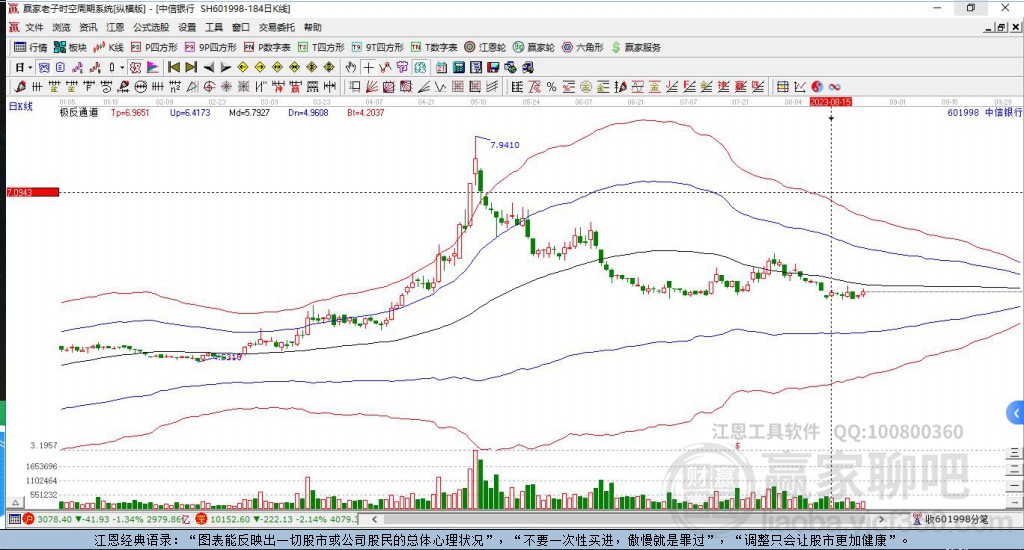Open the P四方形 tool
Image resolution: width=1024 pixels, height=550 pixels.
pyautogui.click(x=154, y=47)
